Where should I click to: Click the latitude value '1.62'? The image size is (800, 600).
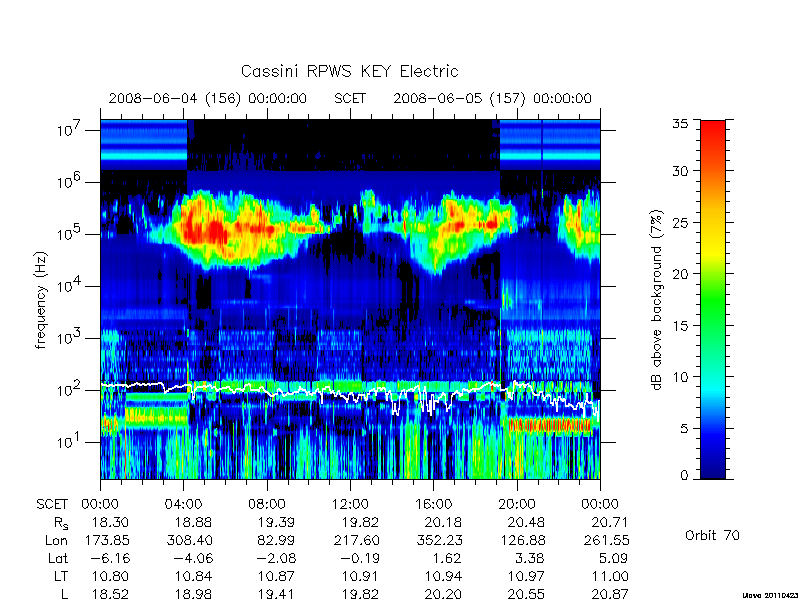pos(447,558)
